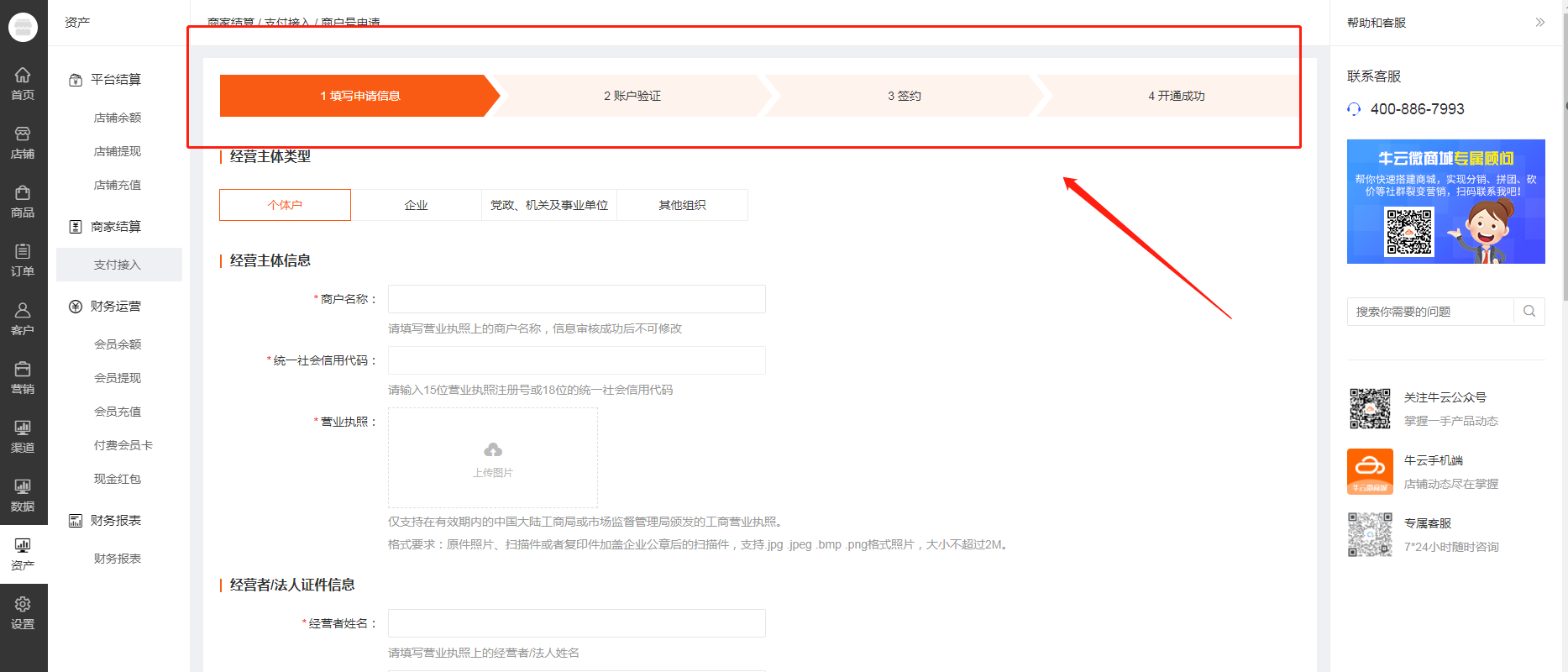
Task: Select 企业 entity type
Action: click(x=417, y=205)
